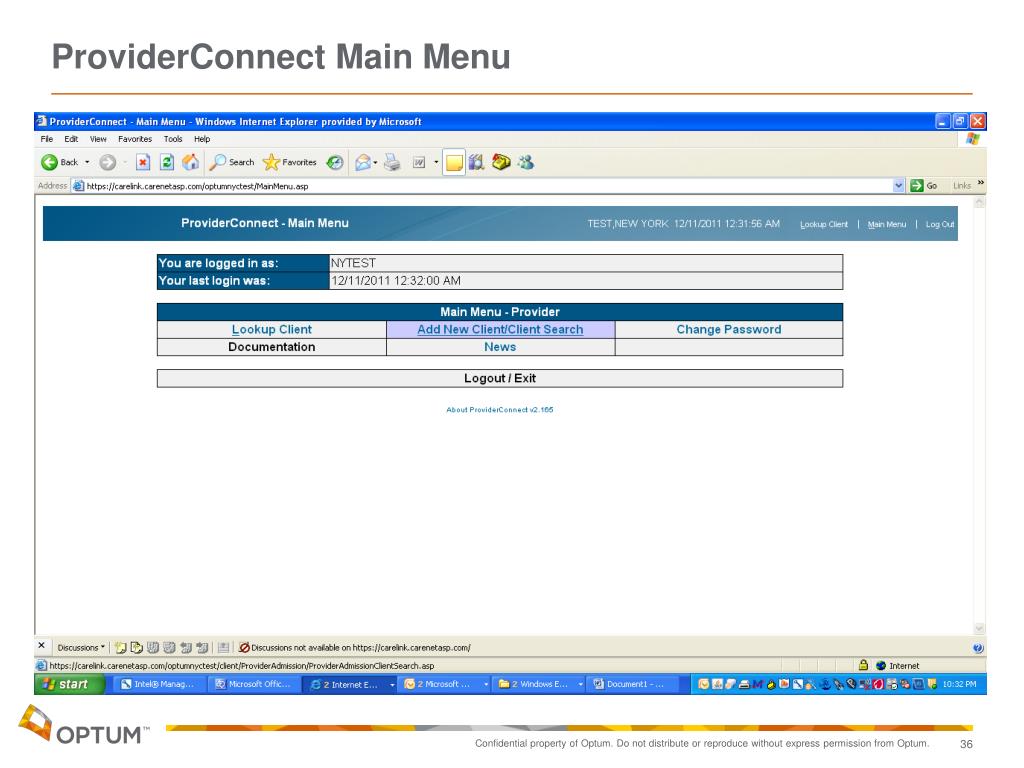Click the History clock icon
1024x768 pixels.
pyautogui.click(x=335, y=162)
